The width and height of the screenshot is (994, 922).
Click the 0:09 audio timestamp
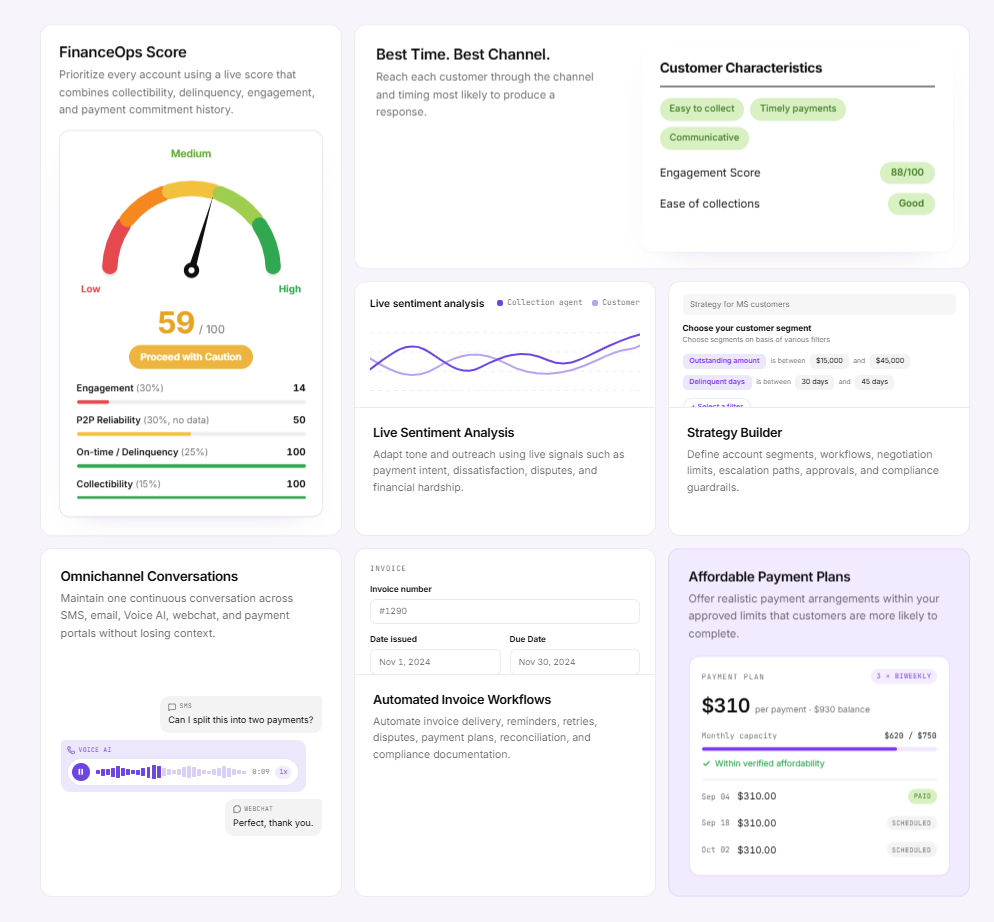coord(261,772)
